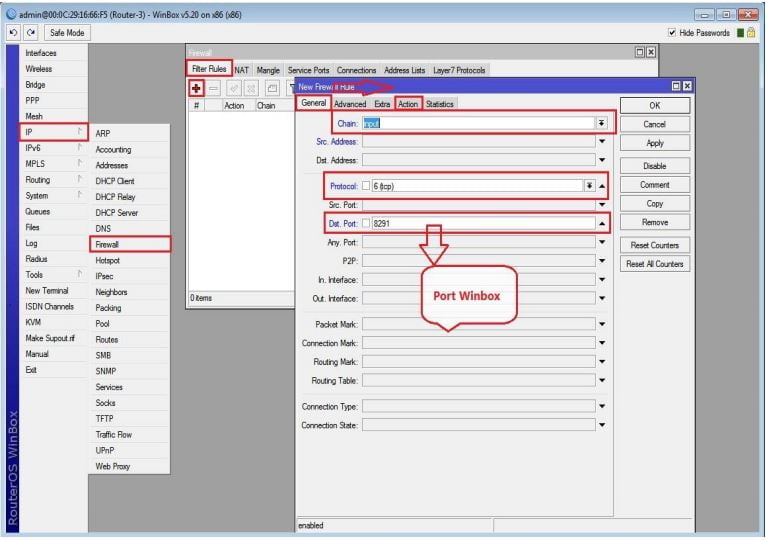Click the comment icon in Firewall toolbar
766x540 pixels.
(273, 89)
